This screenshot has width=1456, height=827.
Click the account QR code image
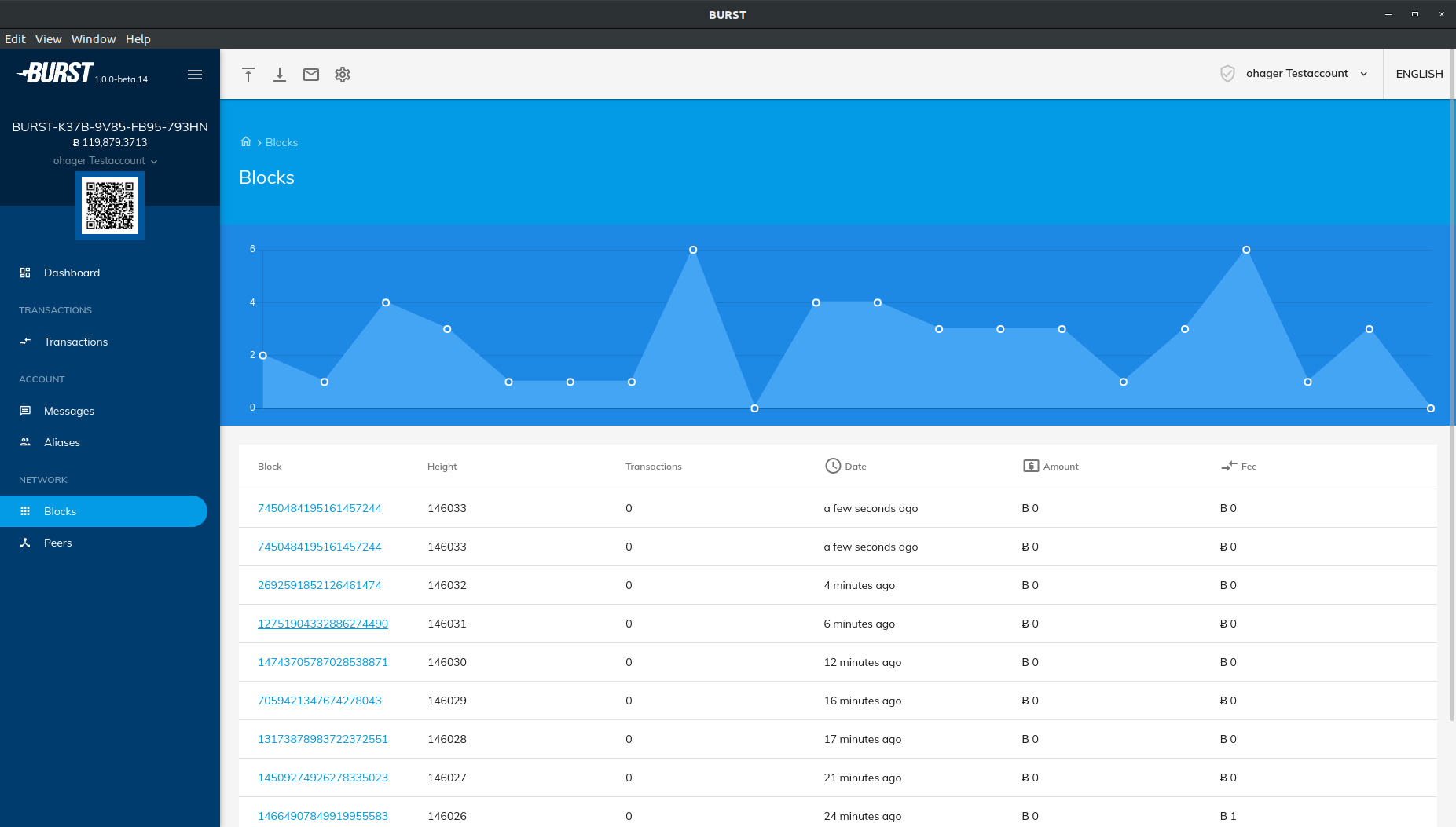pyautogui.click(x=110, y=206)
